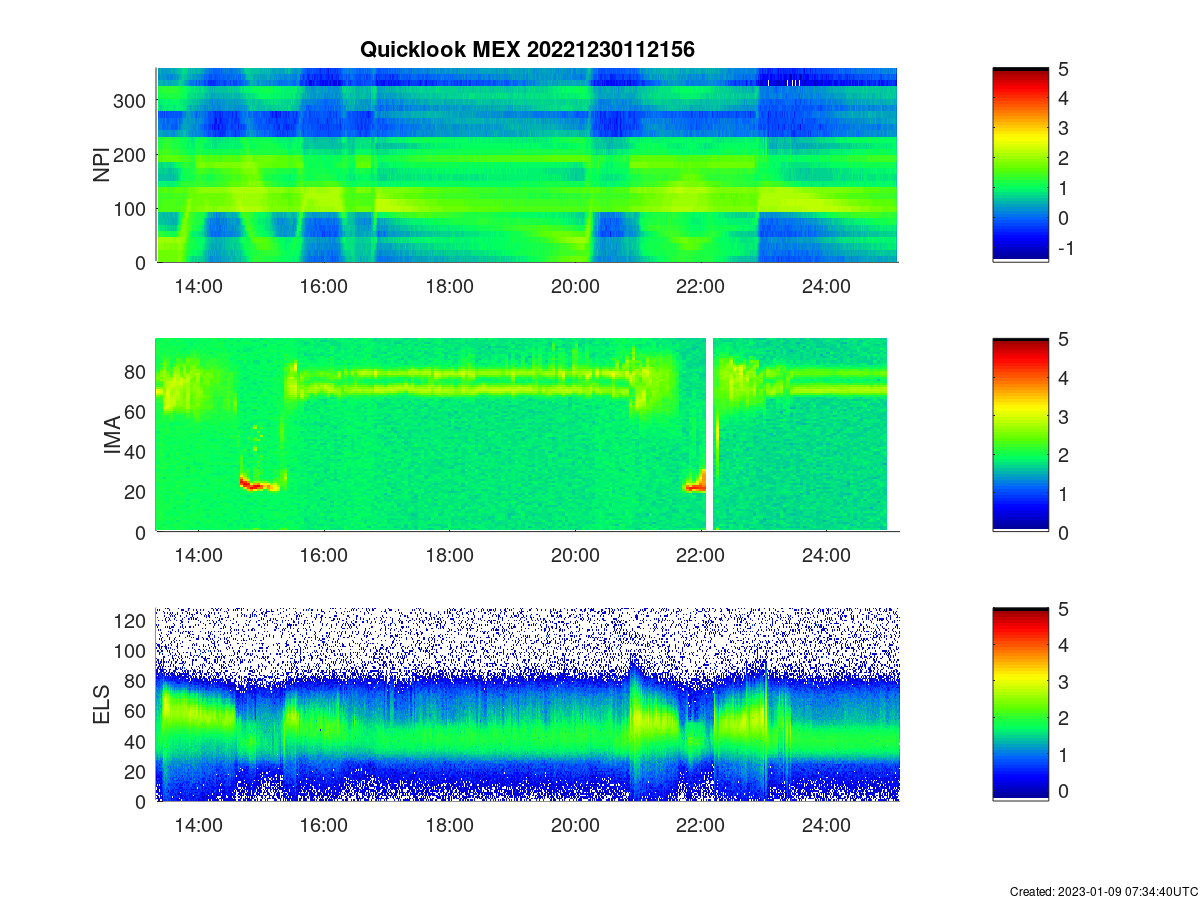Click the "18:00" tick under the NPI plot
This screenshot has width=1200, height=900.
450,286
